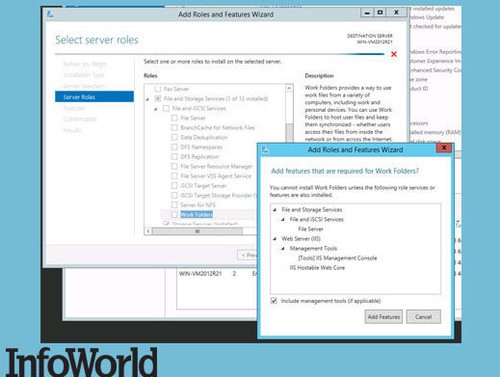Click Customer Experience entry in Server Manager
Screen dimensions: 500x377
[x=435, y=61]
